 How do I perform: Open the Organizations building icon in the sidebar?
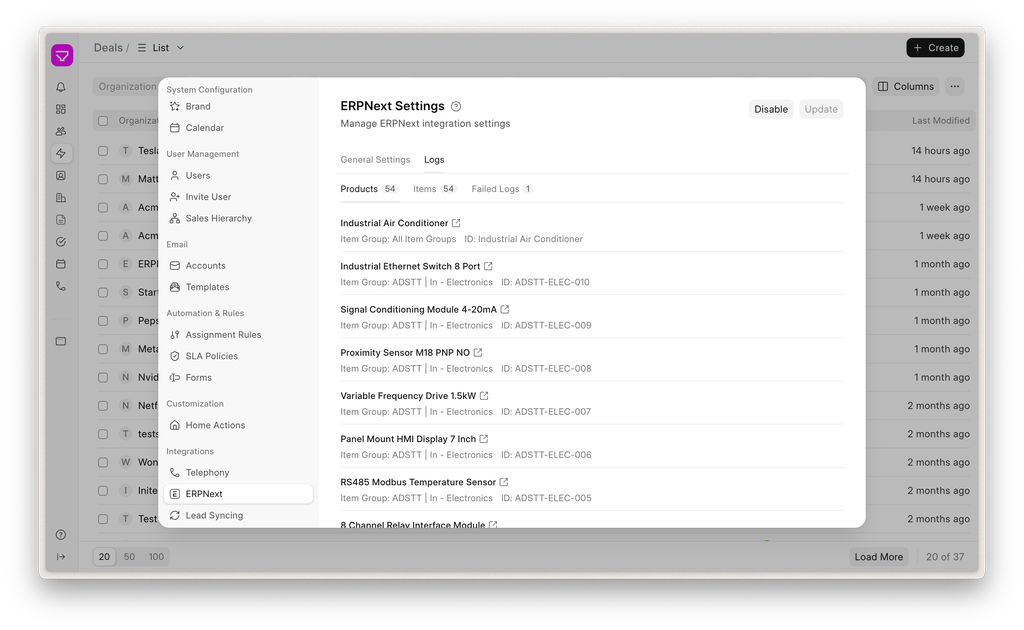(x=61, y=198)
